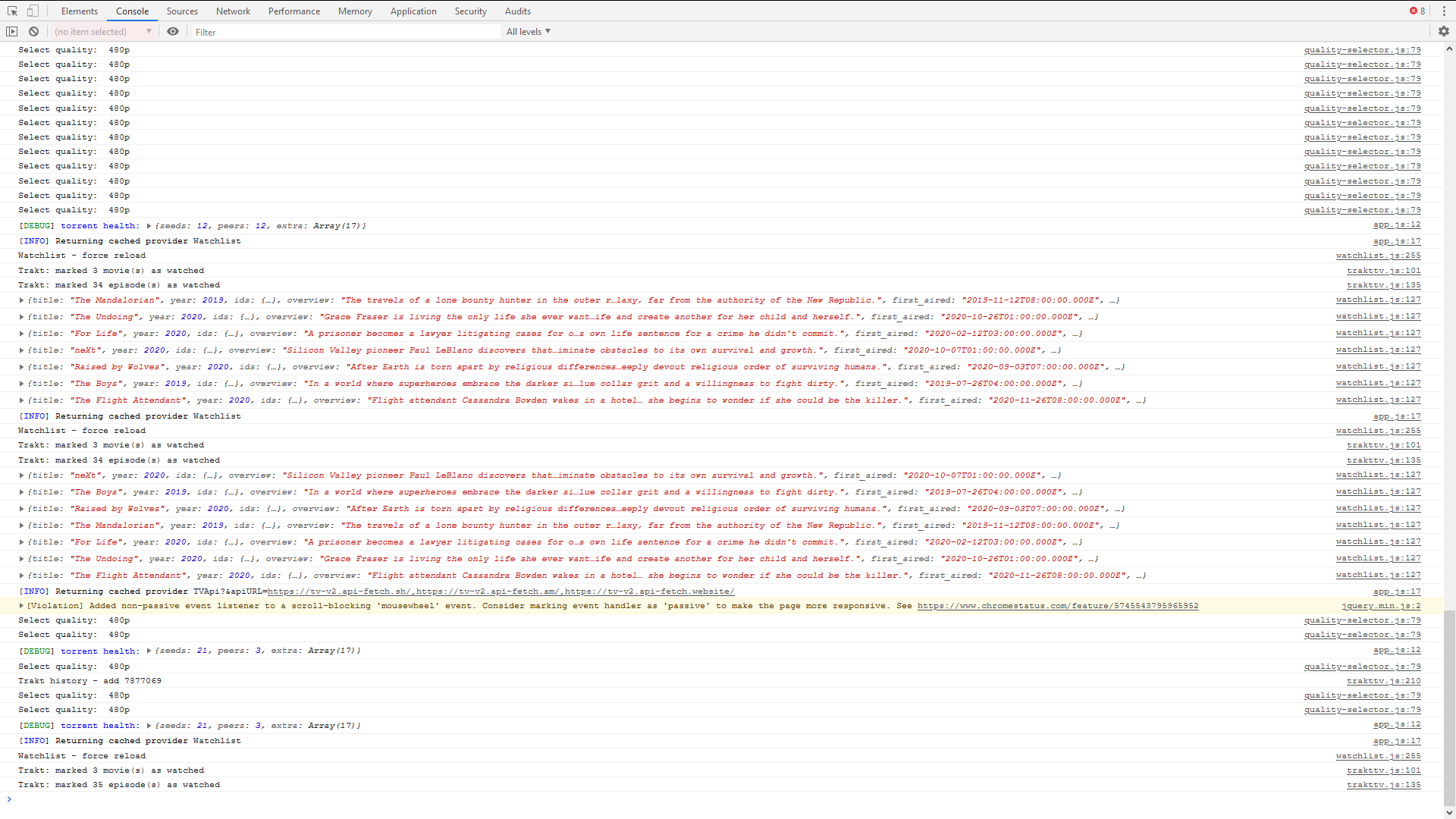Image resolution: width=1456 pixels, height=819 pixels.
Task: Open the DevTools three-dot customize menu
Action: (1444, 11)
